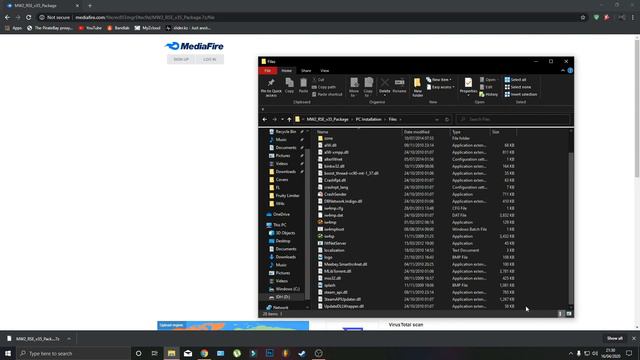The height and width of the screenshot is (360, 640).
Task: Bookmark this page with the star icon
Action: (583, 18)
